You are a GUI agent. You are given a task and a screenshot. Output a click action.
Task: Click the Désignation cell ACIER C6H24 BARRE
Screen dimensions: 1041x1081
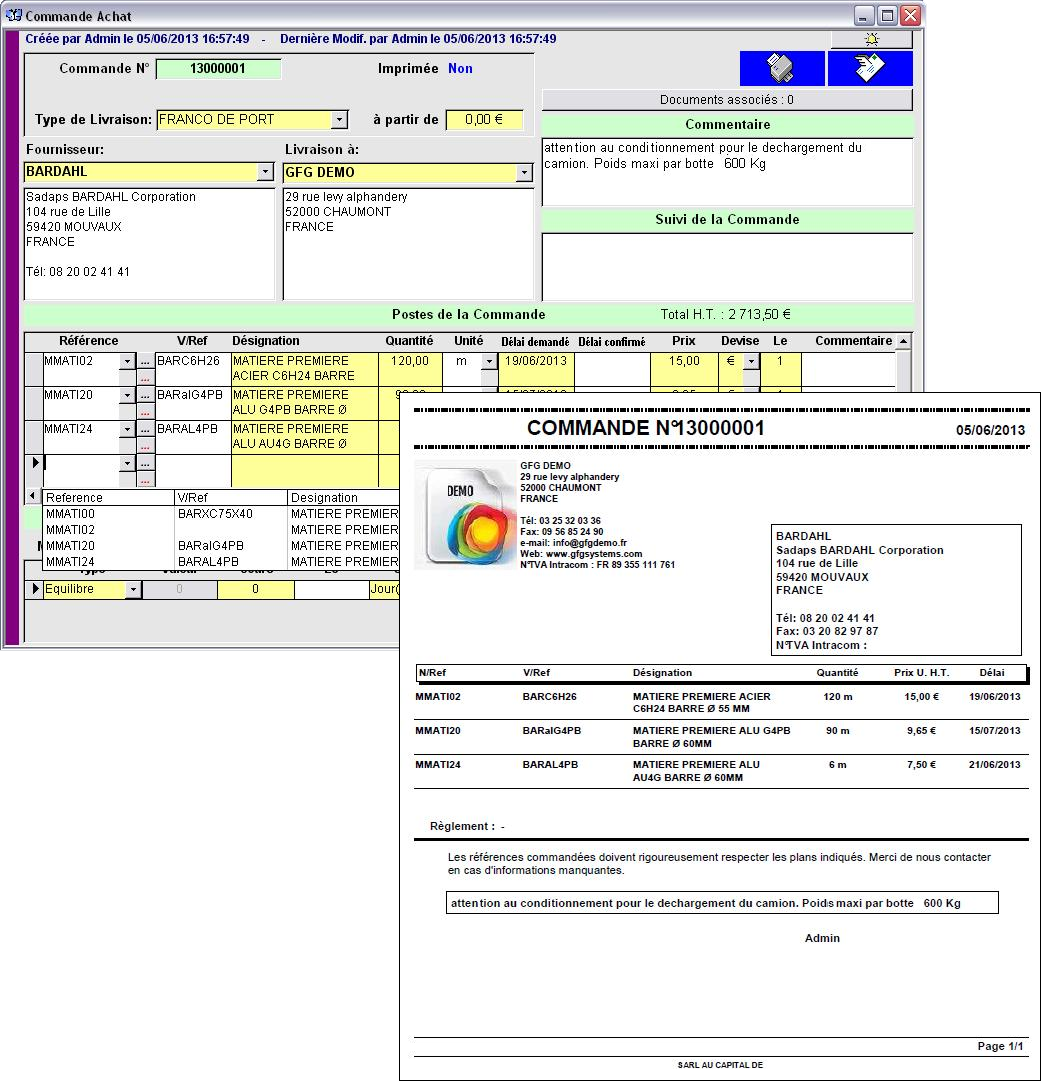[x=305, y=369]
